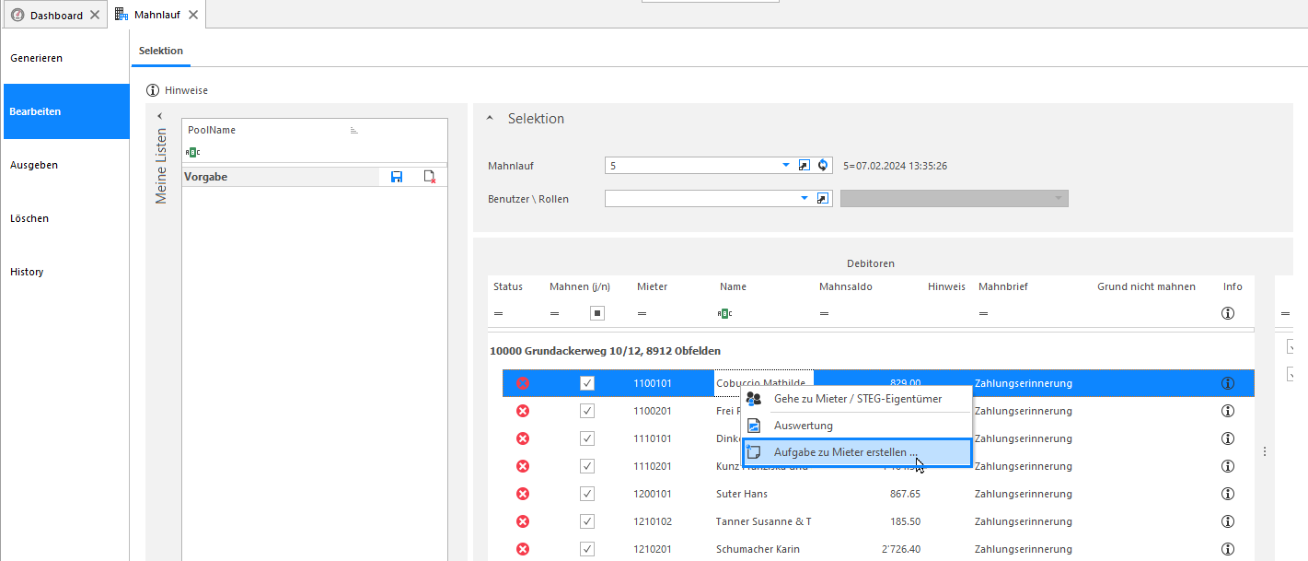Open the Mahnbrief column filter operator
The height and width of the screenshot is (561, 1308).
click(x=983, y=313)
